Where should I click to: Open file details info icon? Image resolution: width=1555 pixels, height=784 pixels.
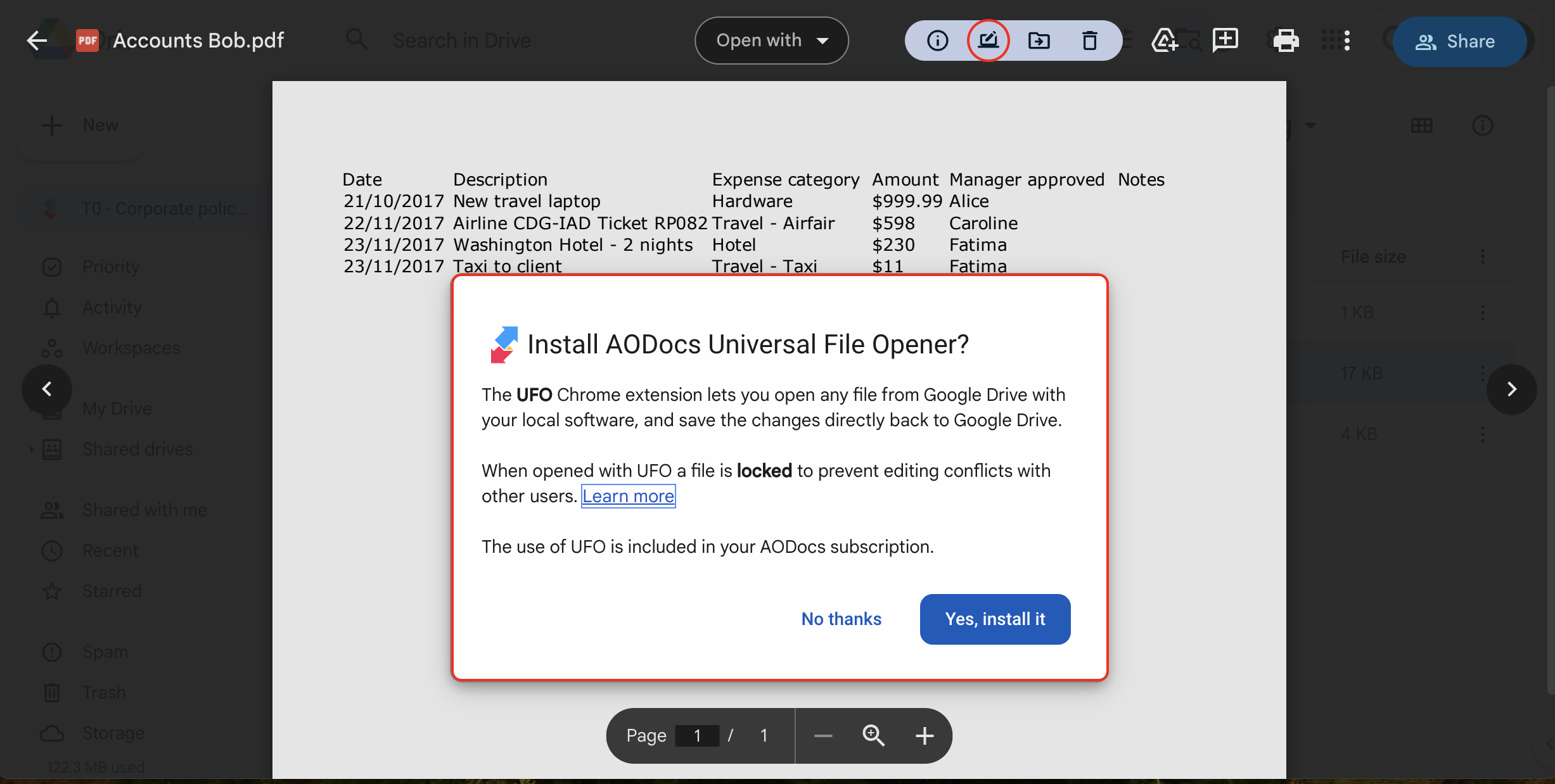937,41
